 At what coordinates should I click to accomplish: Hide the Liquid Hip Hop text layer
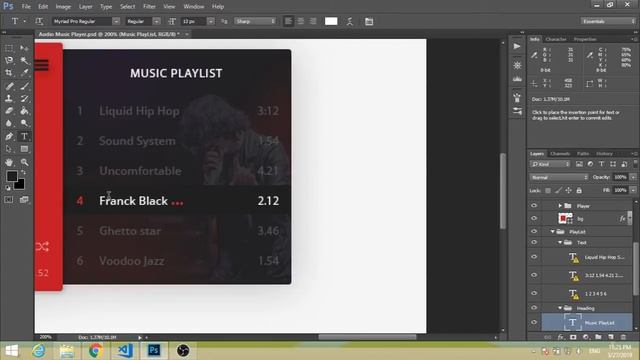coord(534,257)
